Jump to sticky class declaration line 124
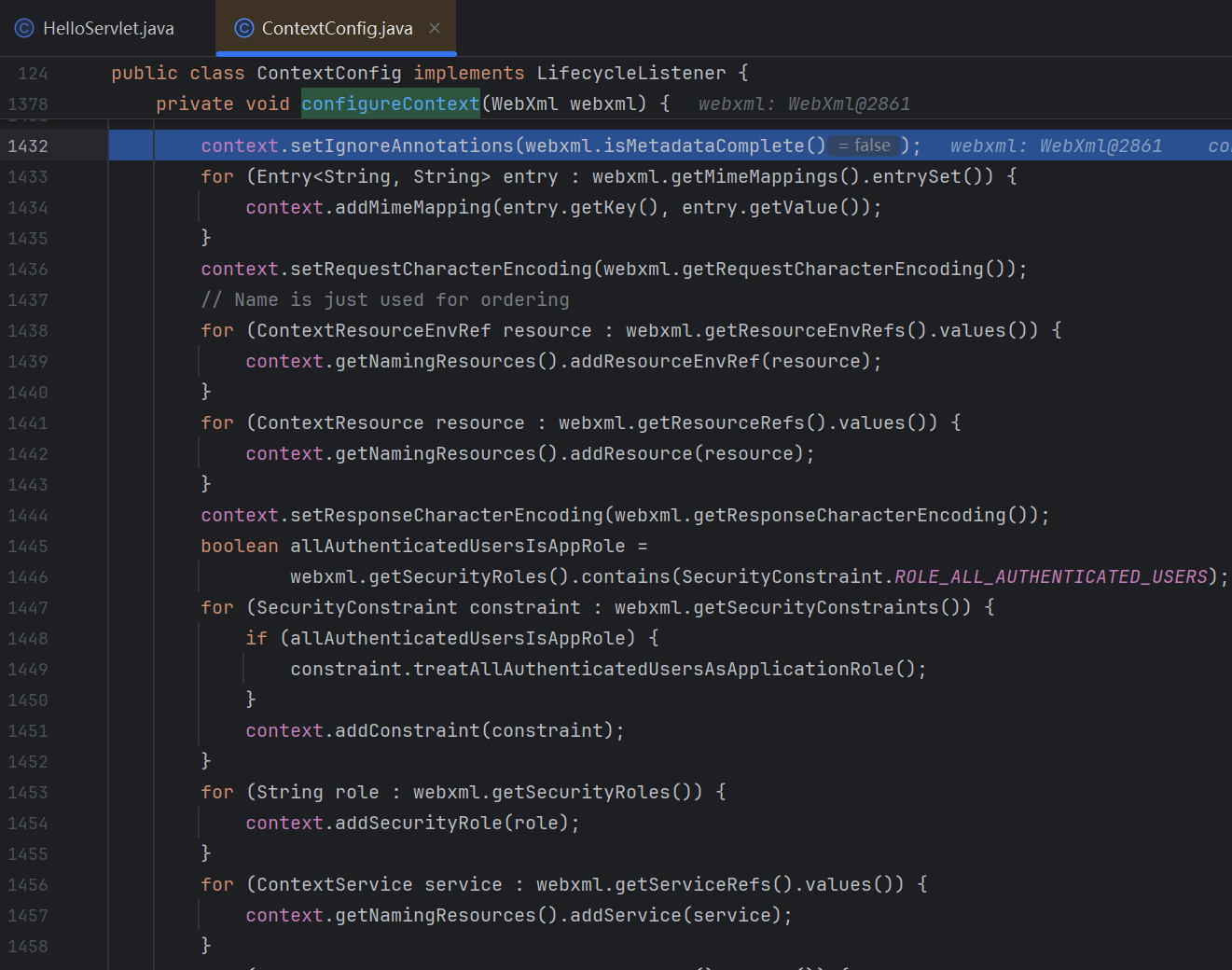 tap(33, 73)
